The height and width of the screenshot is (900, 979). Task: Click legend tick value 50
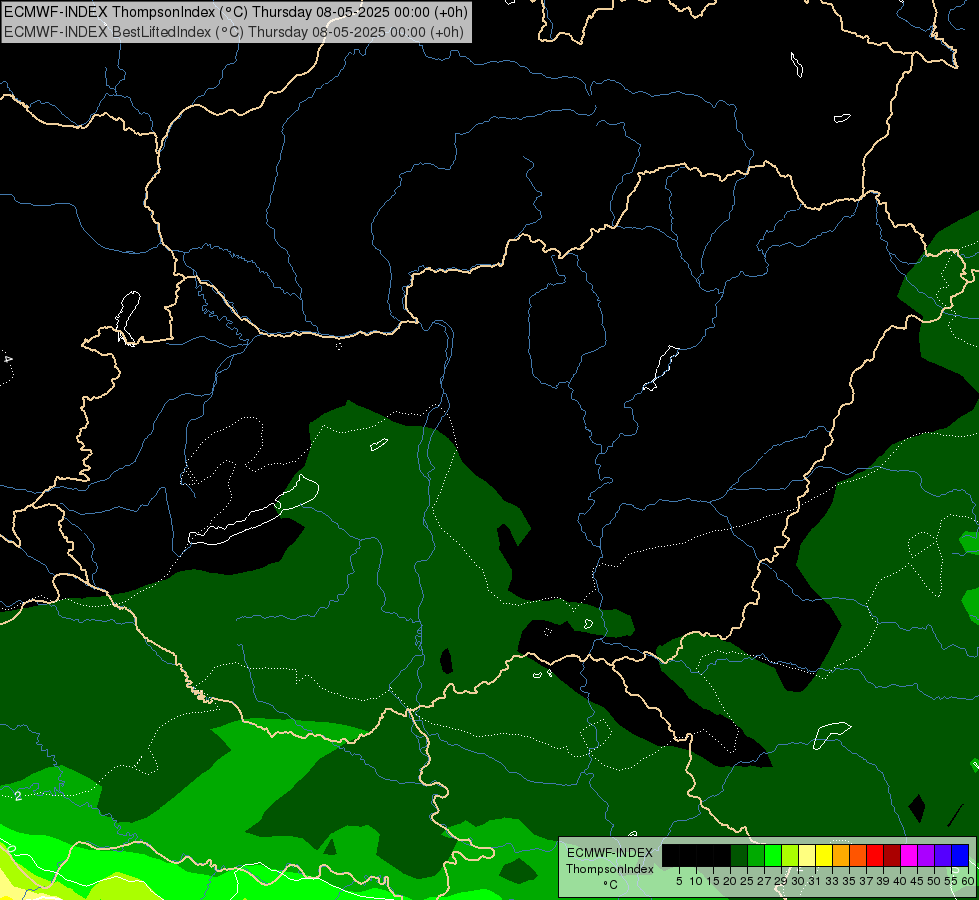click(x=934, y=881)
